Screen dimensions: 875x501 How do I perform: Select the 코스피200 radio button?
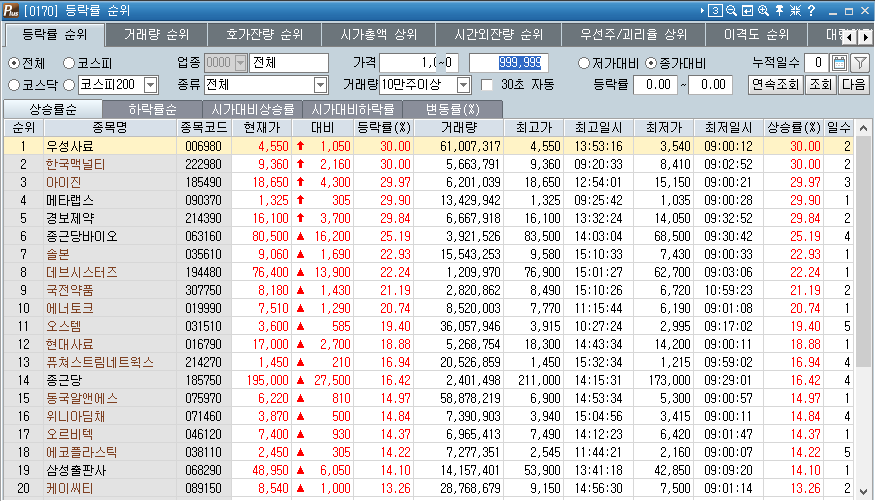[69, 85]
